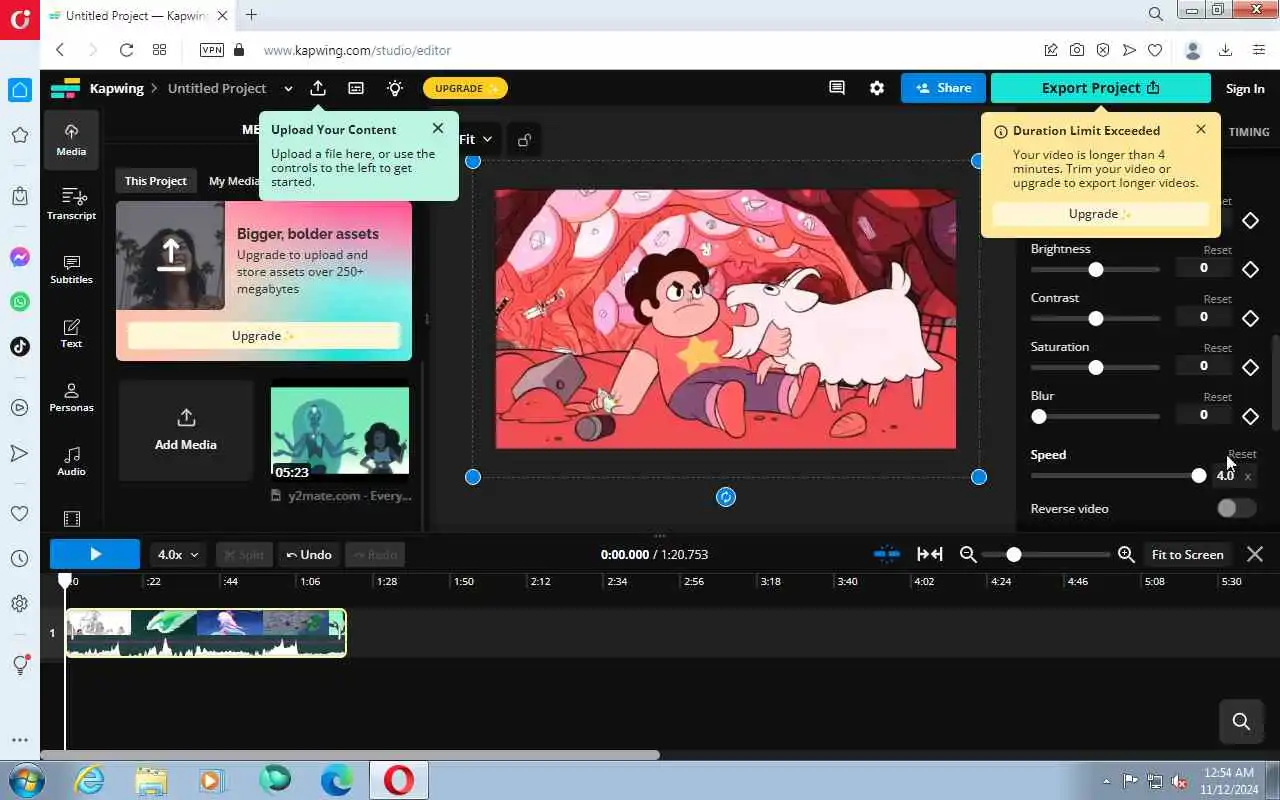Click Upgrade in the Bigger bolder assets card
Viewport: 1280px width, 800px height.
coord(264,336)
